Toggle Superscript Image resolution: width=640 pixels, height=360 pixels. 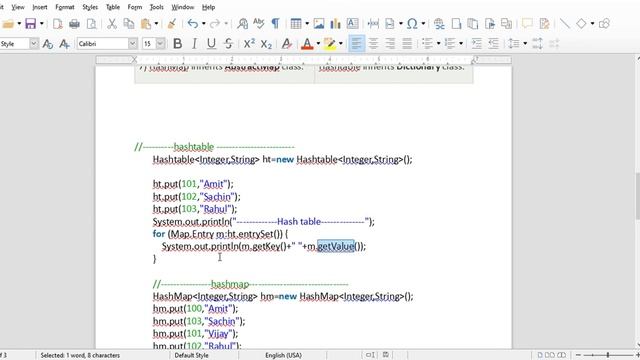pyautogui.click(x=249, y=43)
